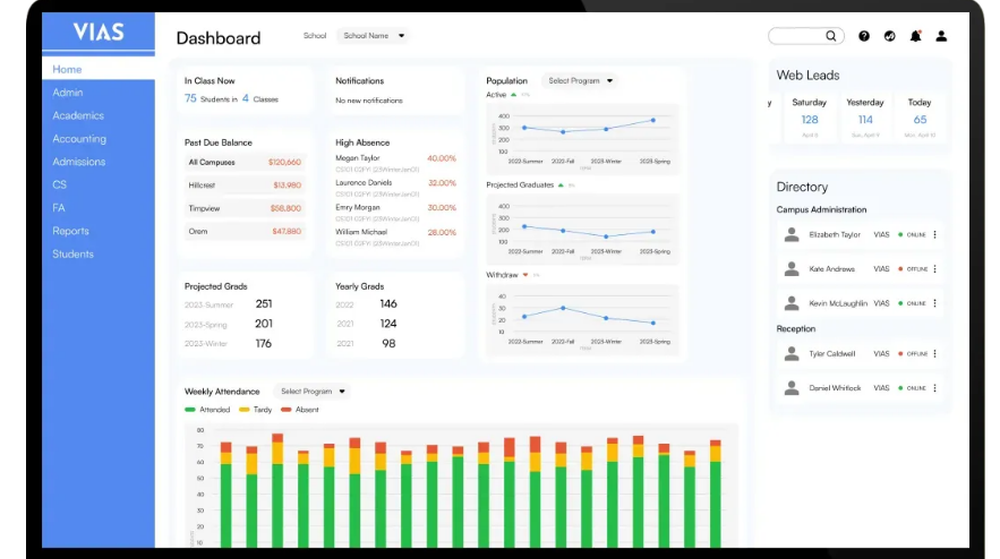Viewport: 1000px width, 559px height.
Task: Open Yesterday's 114 web leads
Action: 865,120
